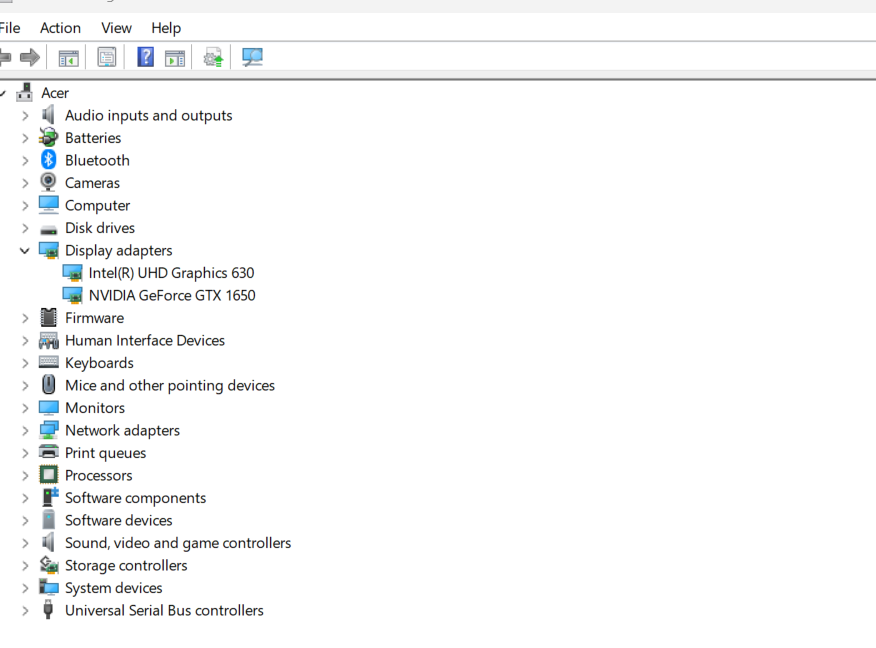Click the Print queues printer icon
The width and height of the screenshot is (876, 648).
49,451
